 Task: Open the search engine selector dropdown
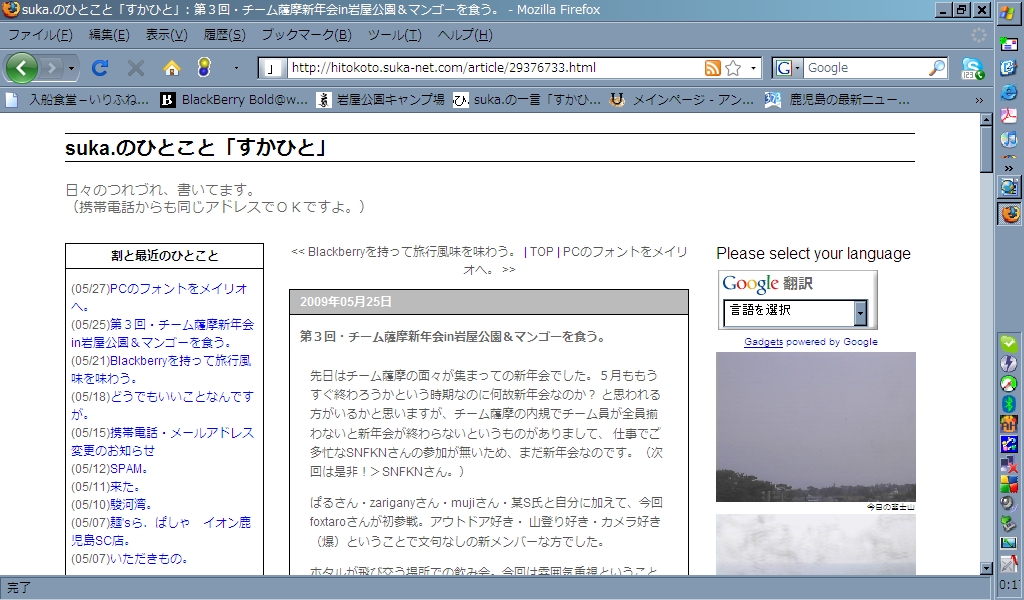(x=788, y=68)
